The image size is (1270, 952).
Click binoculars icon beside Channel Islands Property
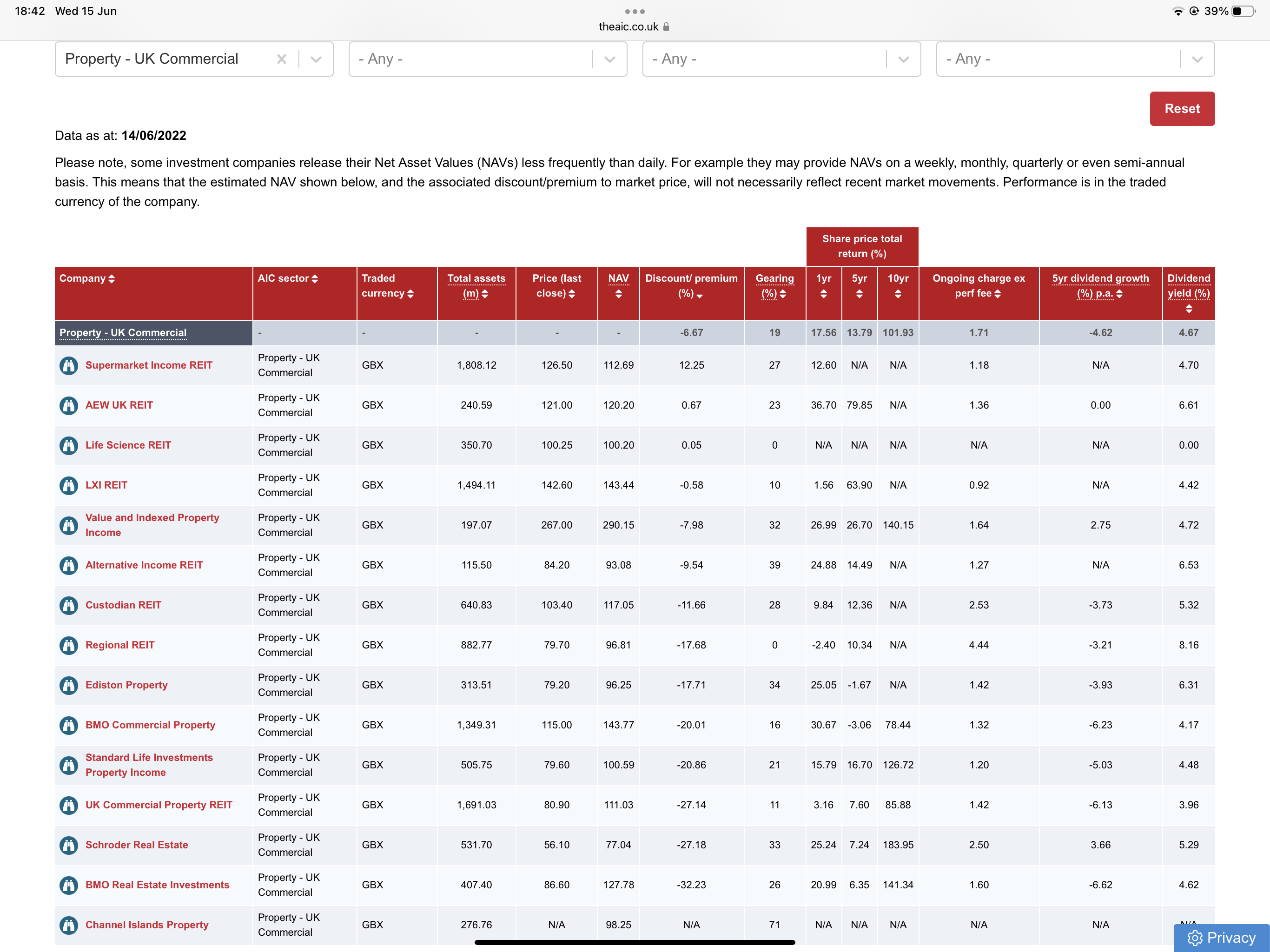(69, 925)
